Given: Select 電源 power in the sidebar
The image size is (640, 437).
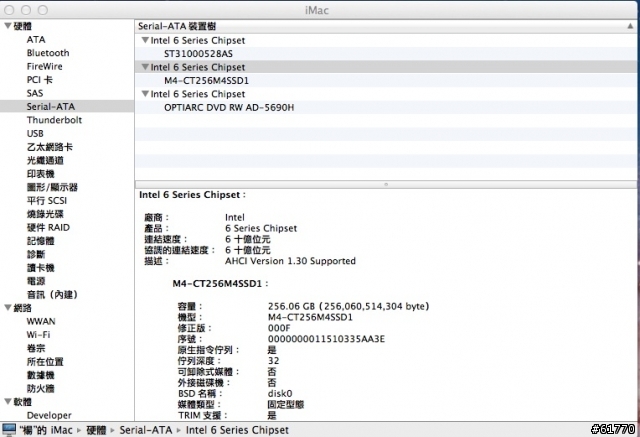Looking at the screenshot, I should [x=36, y=281].
